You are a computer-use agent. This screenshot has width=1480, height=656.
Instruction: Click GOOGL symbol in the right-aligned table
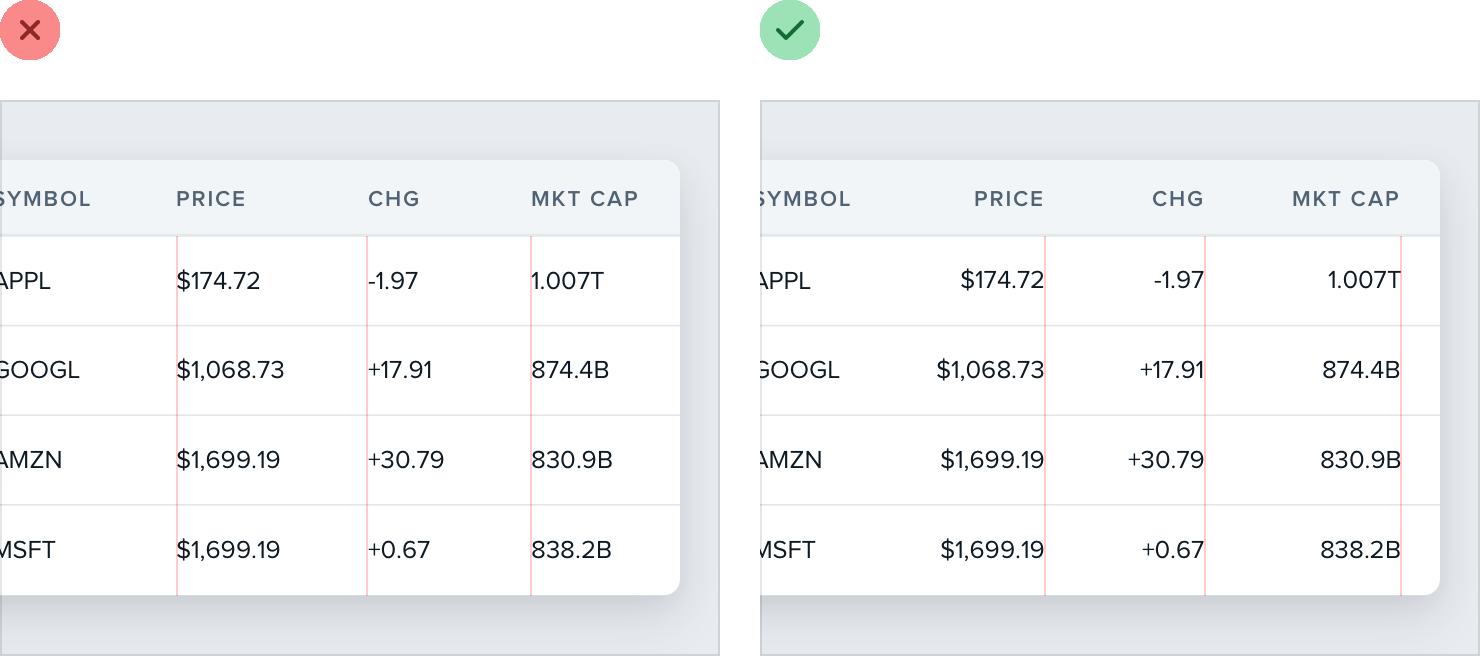[x=799, y=371]
